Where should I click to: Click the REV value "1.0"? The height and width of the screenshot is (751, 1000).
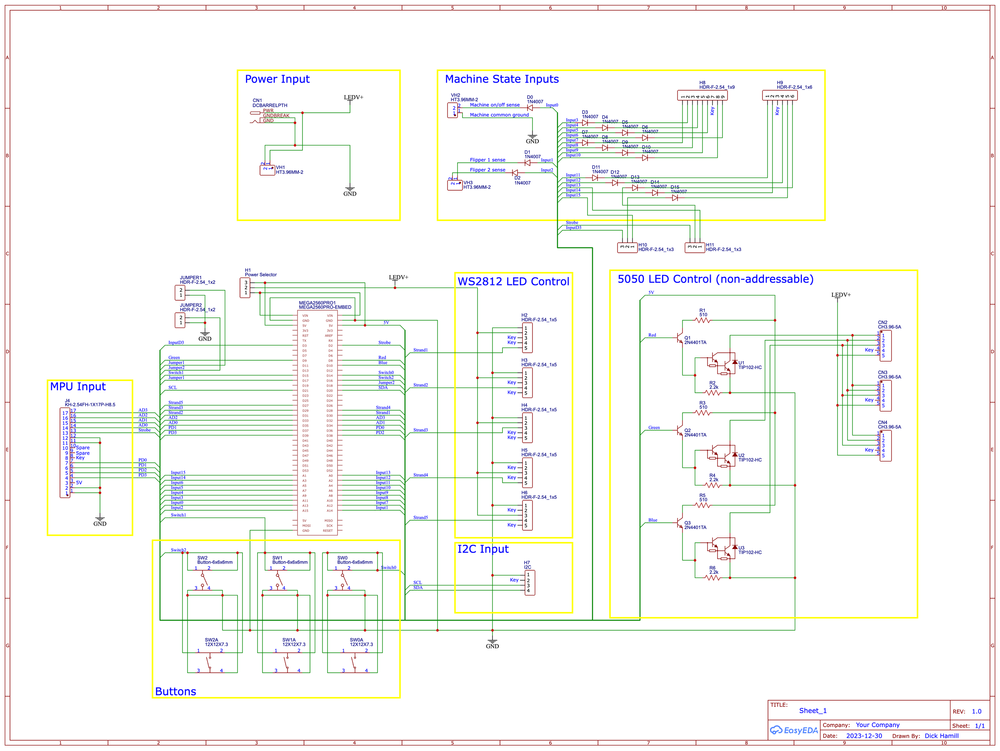pyautogui.click(x=976, y=711)
